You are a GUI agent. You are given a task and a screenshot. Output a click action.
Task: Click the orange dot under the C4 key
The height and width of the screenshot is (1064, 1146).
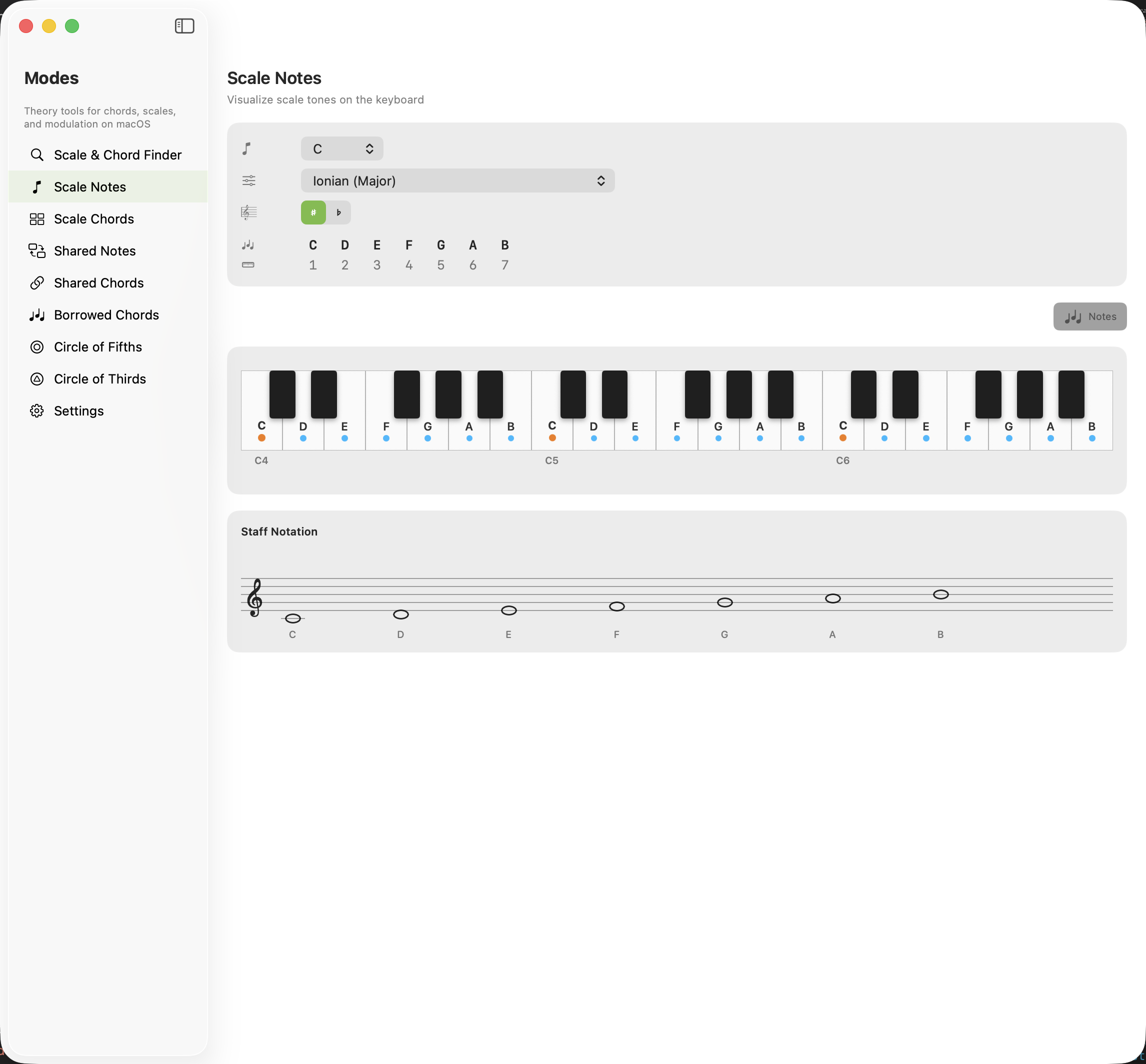pos(261,437)
